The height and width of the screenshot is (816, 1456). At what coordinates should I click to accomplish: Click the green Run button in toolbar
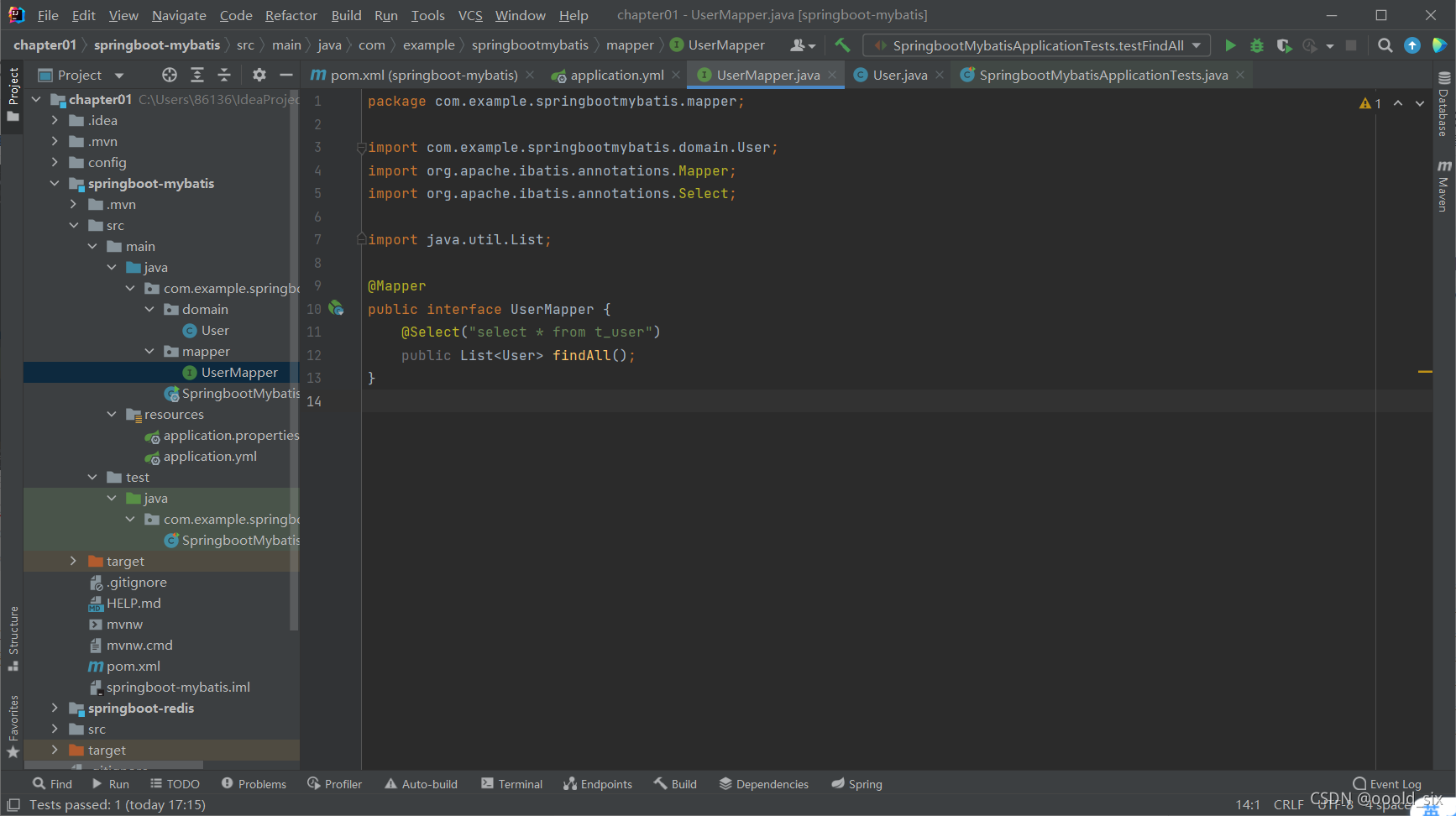1230,45
